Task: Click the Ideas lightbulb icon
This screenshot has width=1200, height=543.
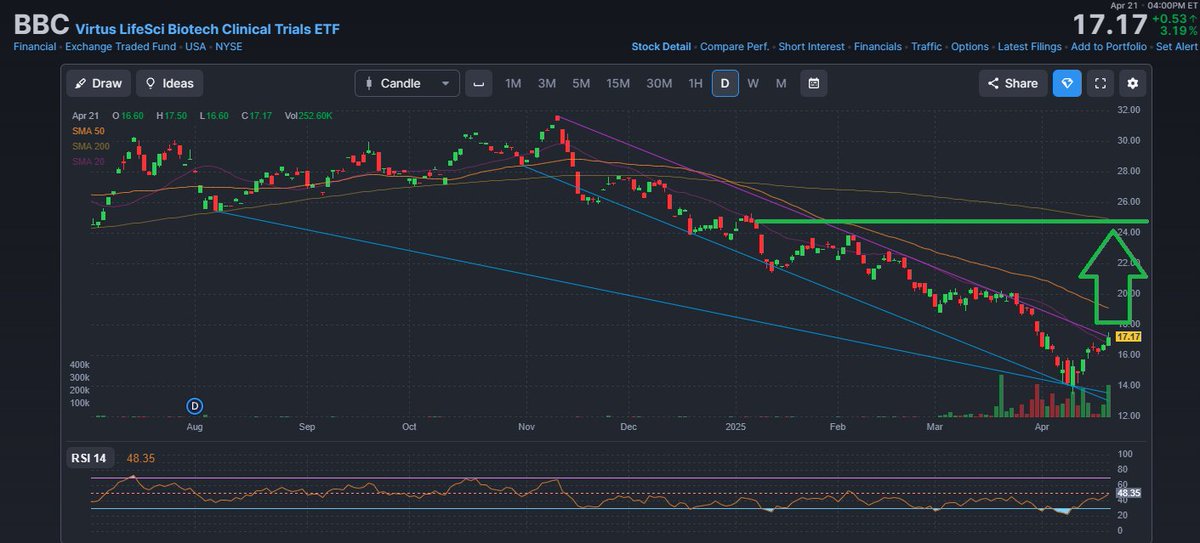Action: [x=151, y=83]
